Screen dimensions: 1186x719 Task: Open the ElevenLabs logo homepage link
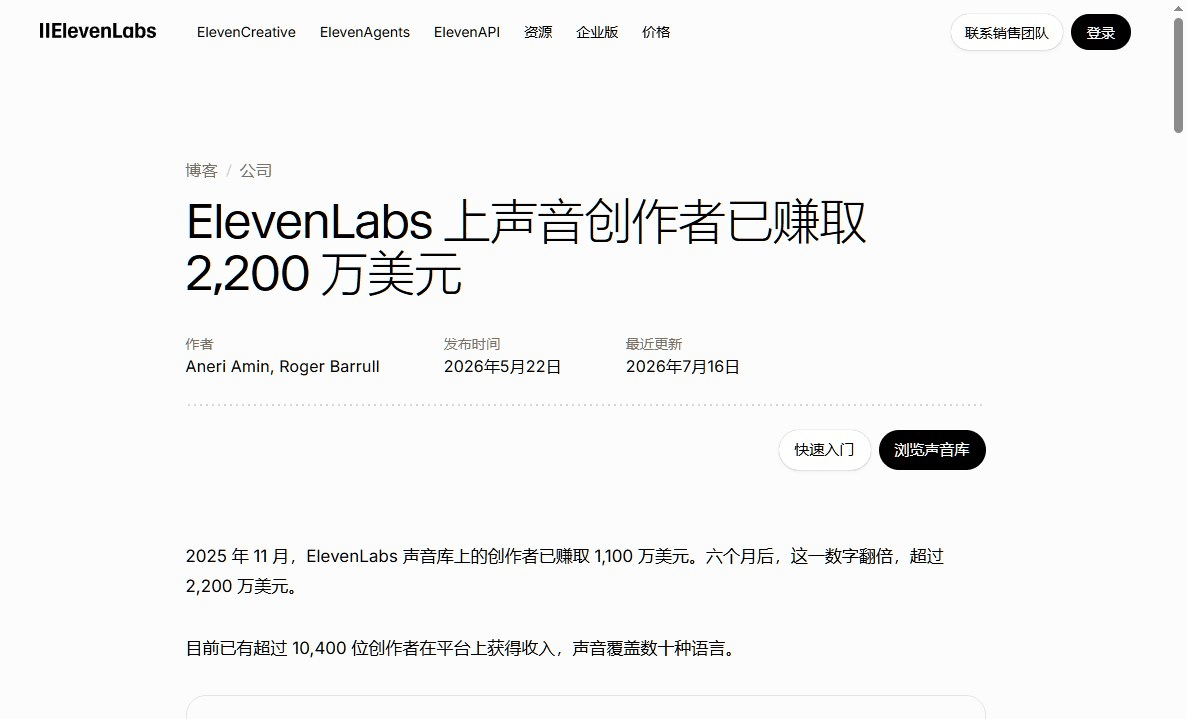point(98,31)
